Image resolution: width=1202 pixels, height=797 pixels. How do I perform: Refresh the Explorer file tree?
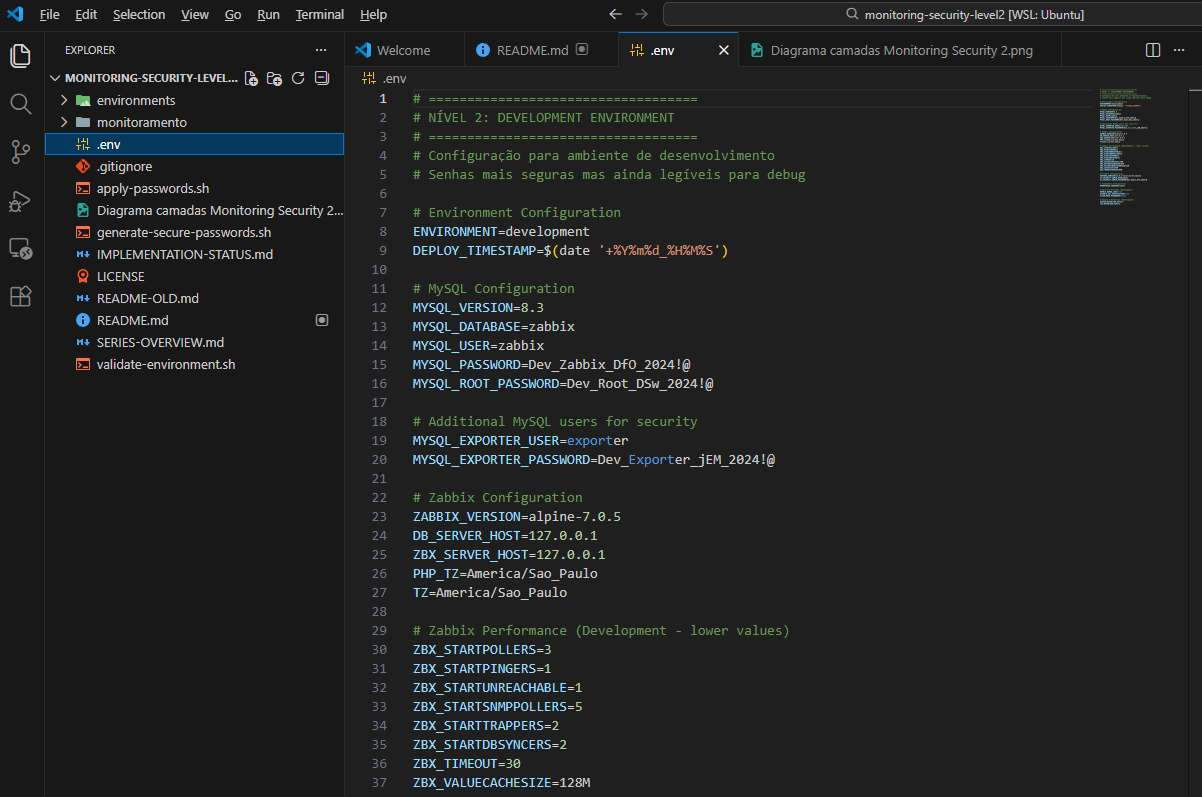coord(298,78)
